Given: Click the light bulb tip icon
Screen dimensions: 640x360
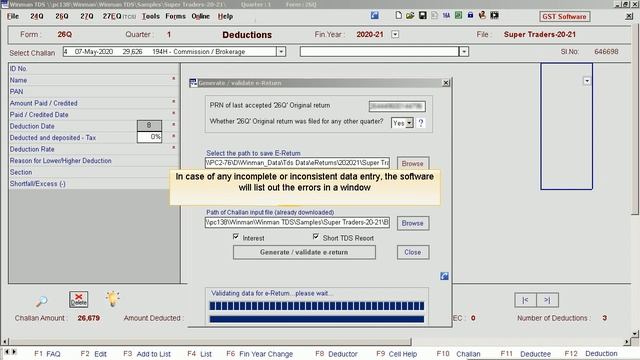Looking at the screenshot, I should [113, 299].
